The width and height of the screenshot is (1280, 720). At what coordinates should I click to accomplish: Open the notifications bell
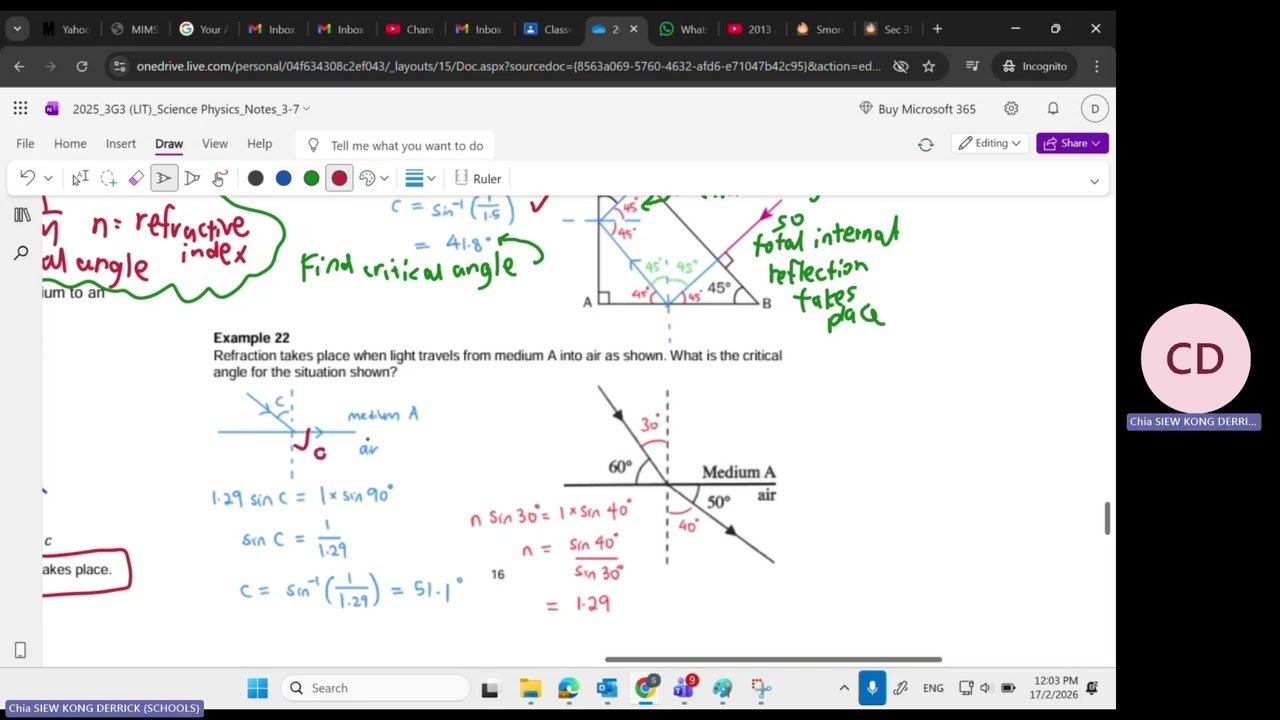click(x=1053, y=108)
